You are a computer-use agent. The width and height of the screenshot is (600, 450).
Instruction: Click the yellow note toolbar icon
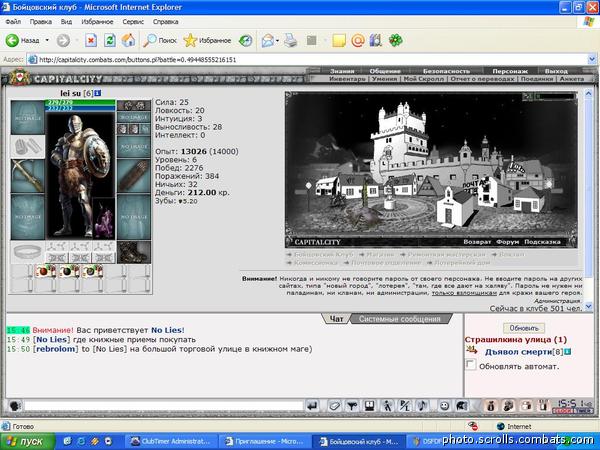click(x=339, y=40)
